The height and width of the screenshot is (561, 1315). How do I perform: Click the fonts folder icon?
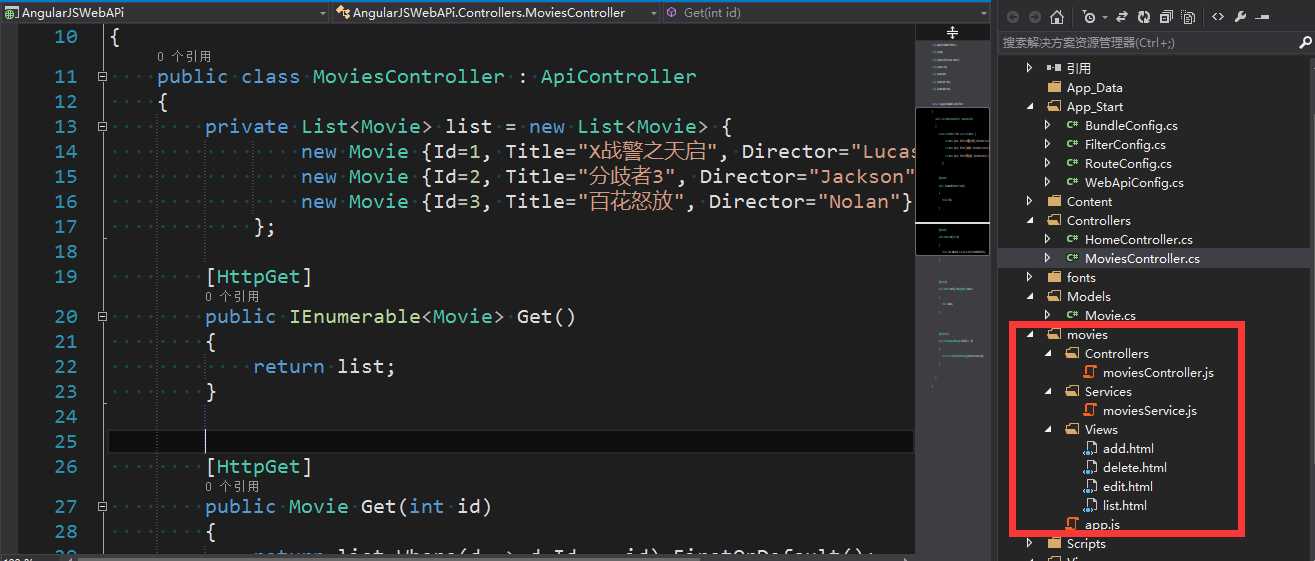(x=1055, y=277)
